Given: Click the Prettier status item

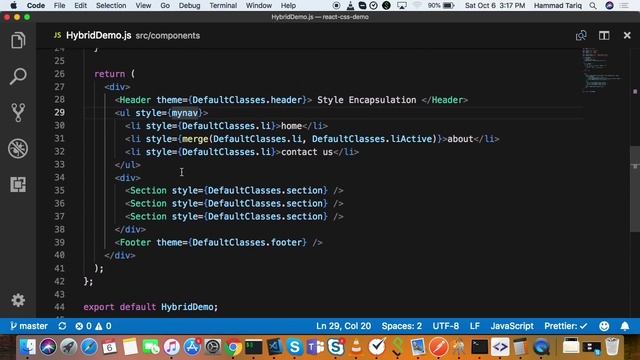Looking at the screenshot, I should pos(565,326).
